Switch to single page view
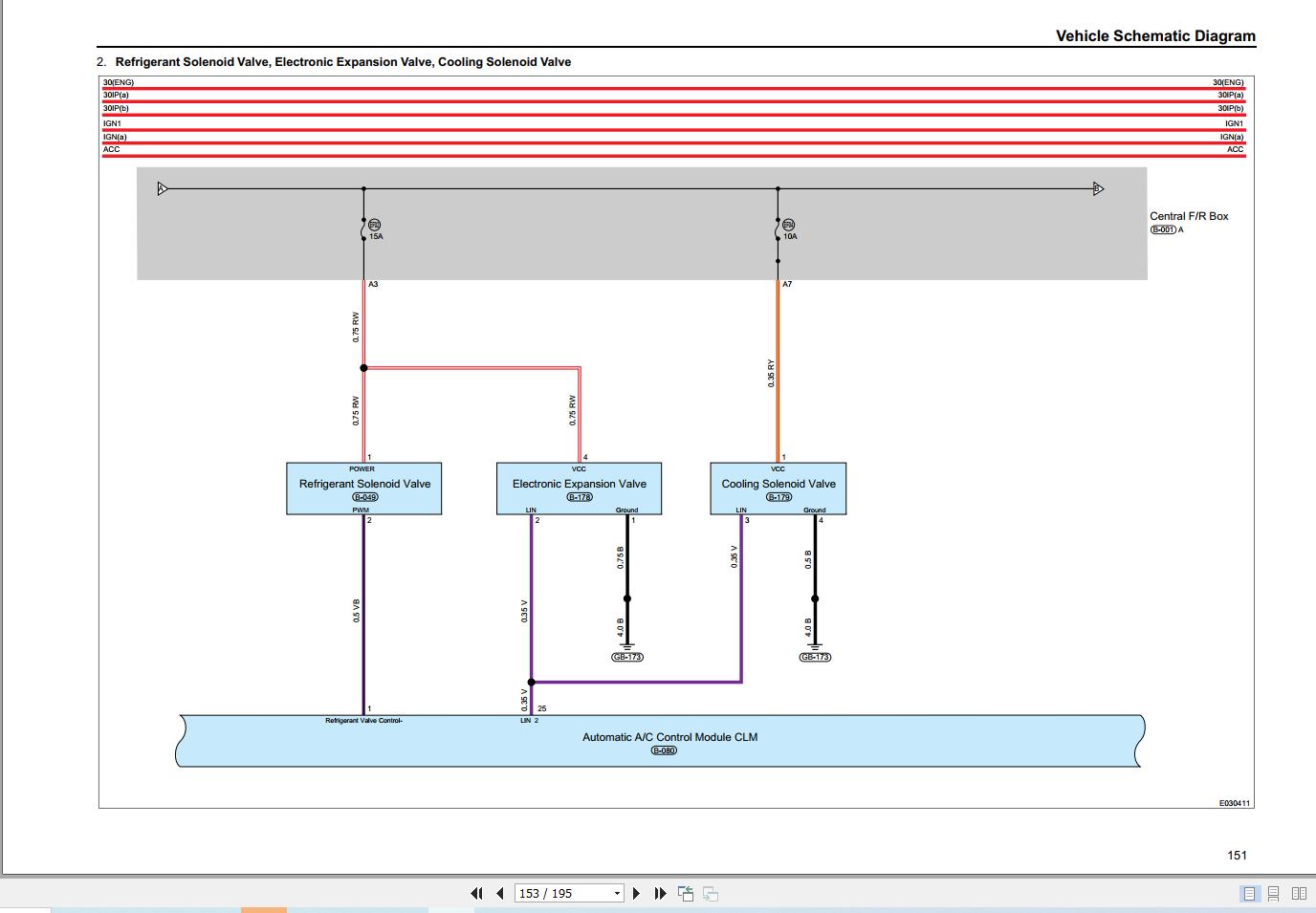This screenshot has width=1316, height=913. [1249, 893]
